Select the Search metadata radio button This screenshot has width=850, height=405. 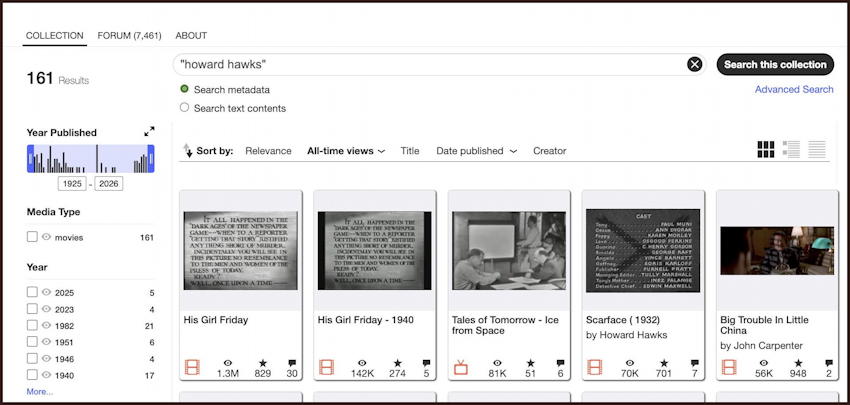tap(184, 89)
